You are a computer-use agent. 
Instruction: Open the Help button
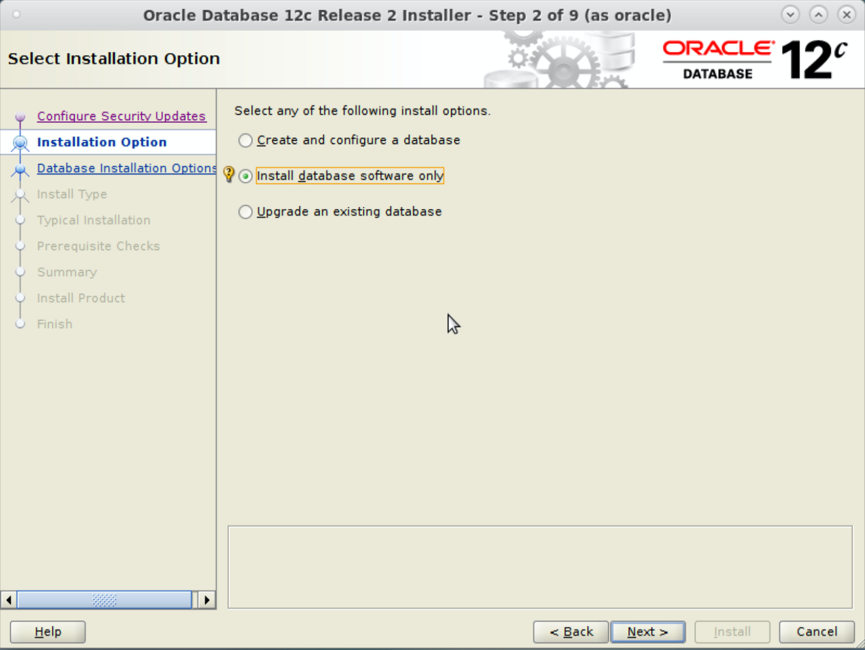(x=48, y=632)
